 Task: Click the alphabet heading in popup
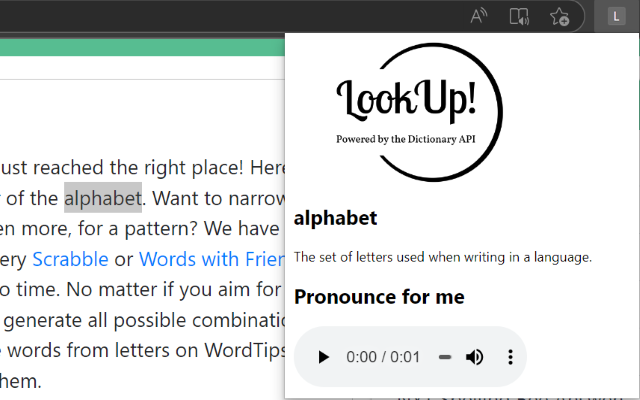coord(336,218)
